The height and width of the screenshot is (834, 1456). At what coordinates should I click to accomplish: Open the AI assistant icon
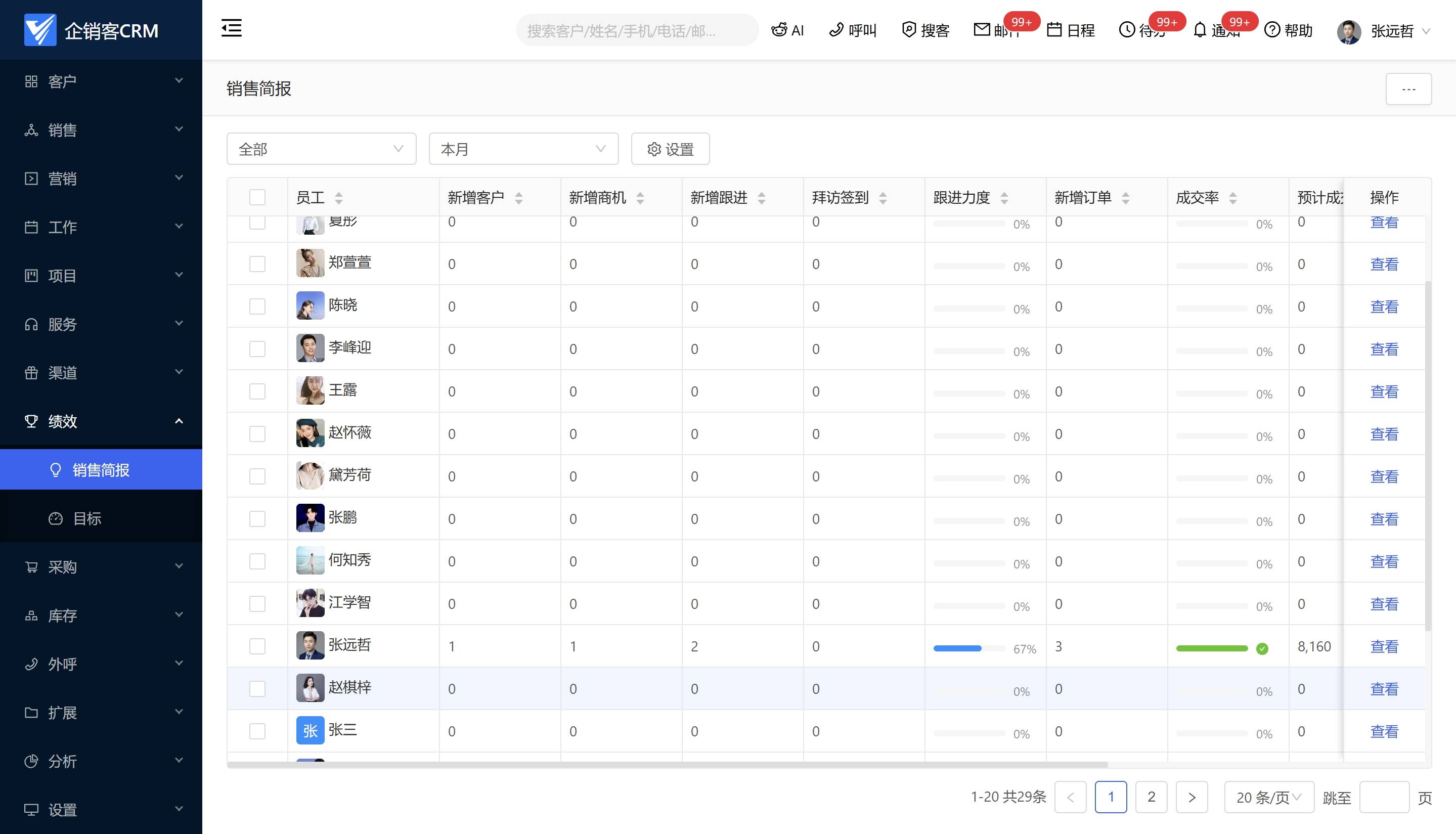tap(778, 30)
